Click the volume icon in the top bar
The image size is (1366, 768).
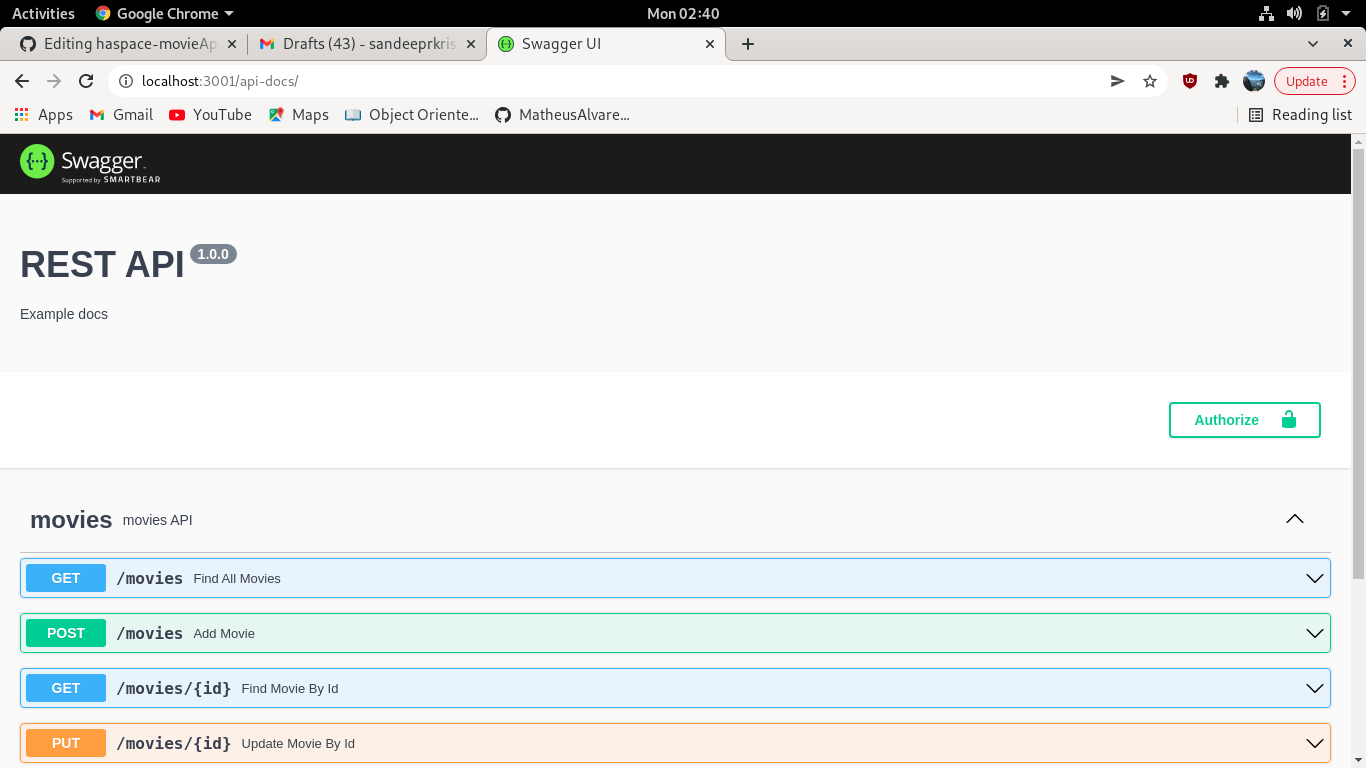(1295, 13)
